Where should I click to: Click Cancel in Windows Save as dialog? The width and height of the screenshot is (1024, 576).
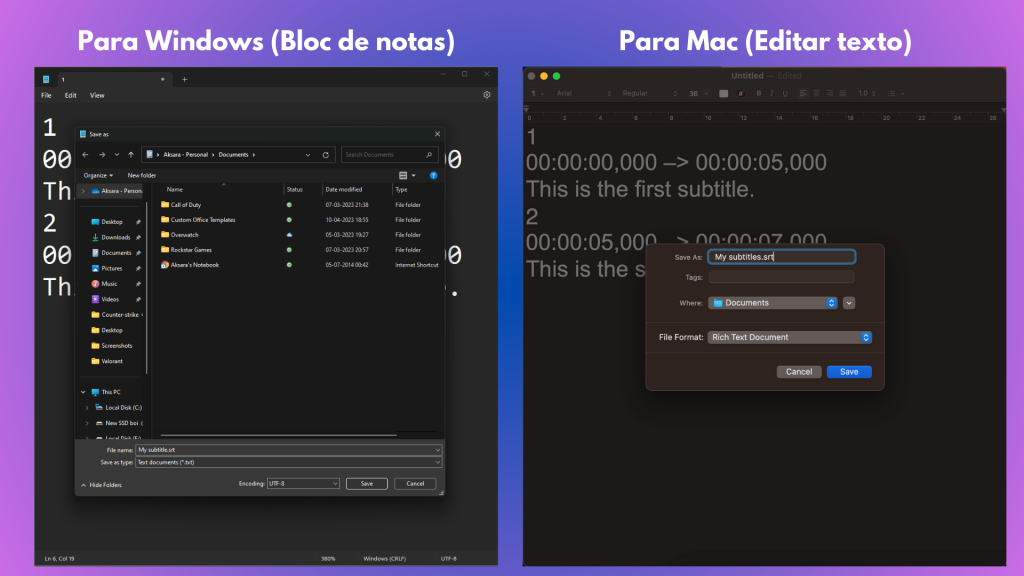click(415, 483)
